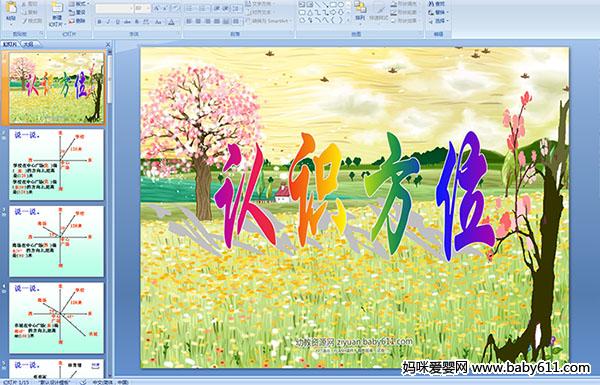600x385 pixels.
Task: Click the rainbow title 认识方位 on slide
Action: [354, 195]
